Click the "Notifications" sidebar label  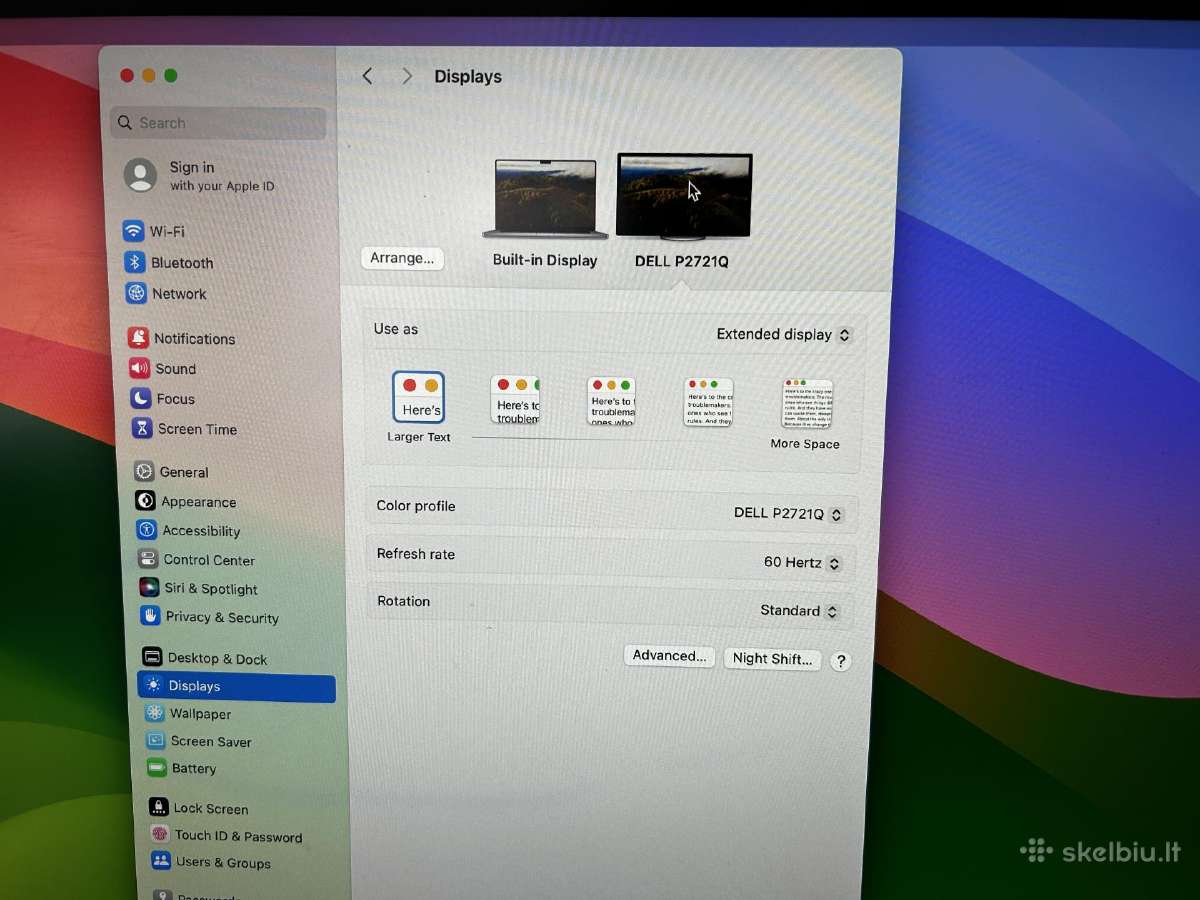[x=195, y=339]
